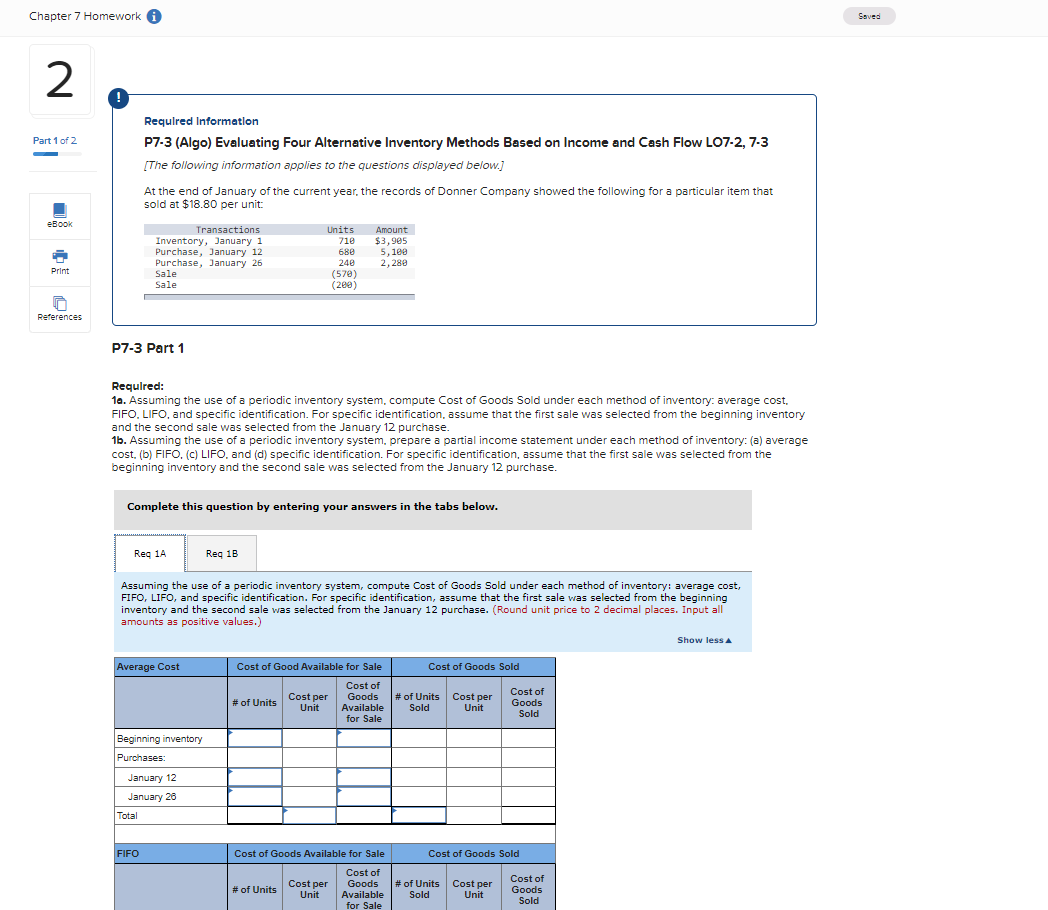Click the January 26 Cost per Unit field
The height and width of the screenshot is (910, 1048).
(x=309, y=796)
